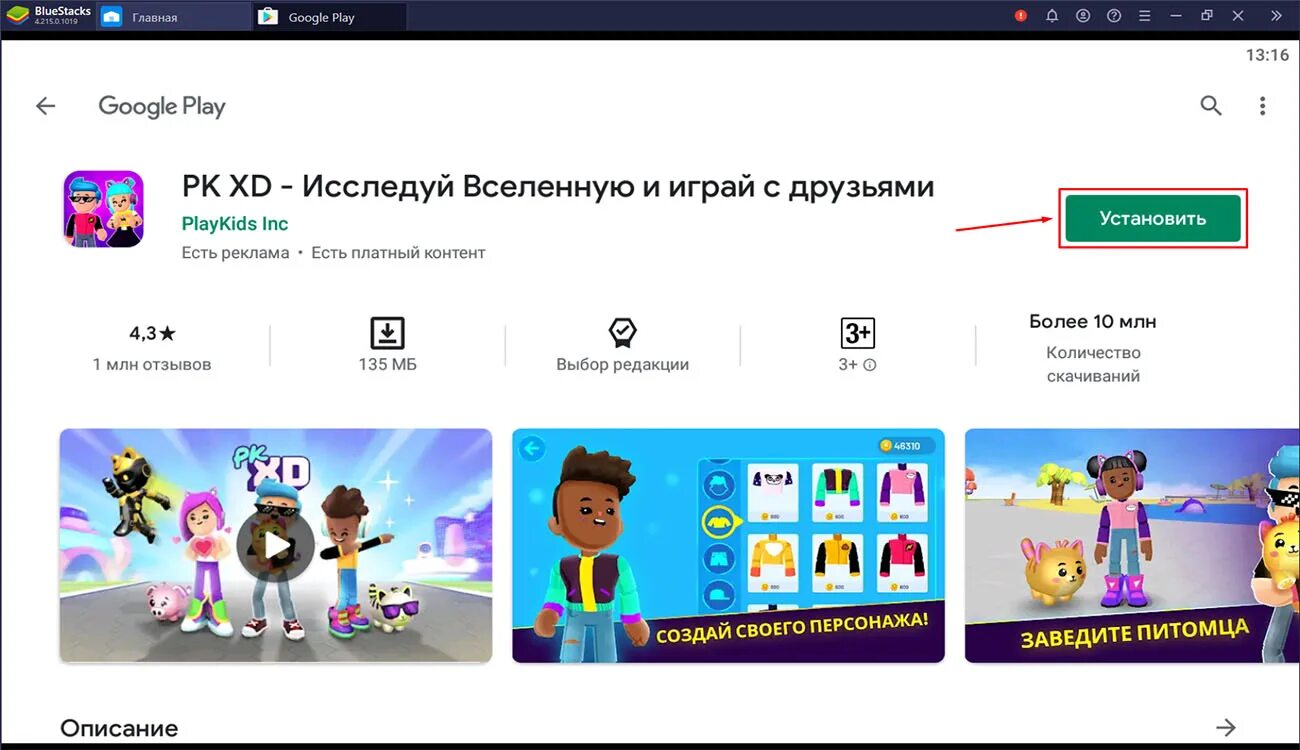
Task: Click the '1 млн отзывов' reviews text
Action: [x=152, y=365]
